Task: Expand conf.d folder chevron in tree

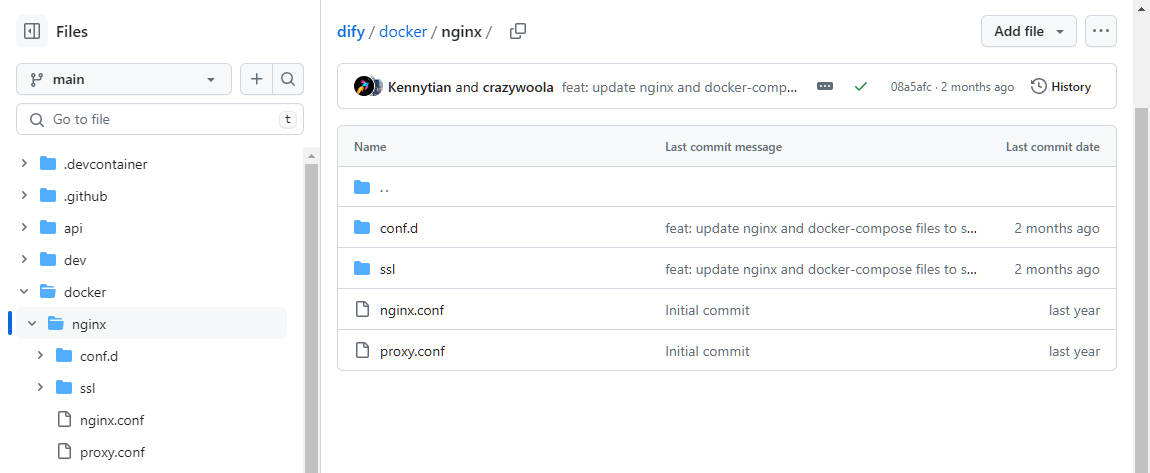Action: click(40, 356)
